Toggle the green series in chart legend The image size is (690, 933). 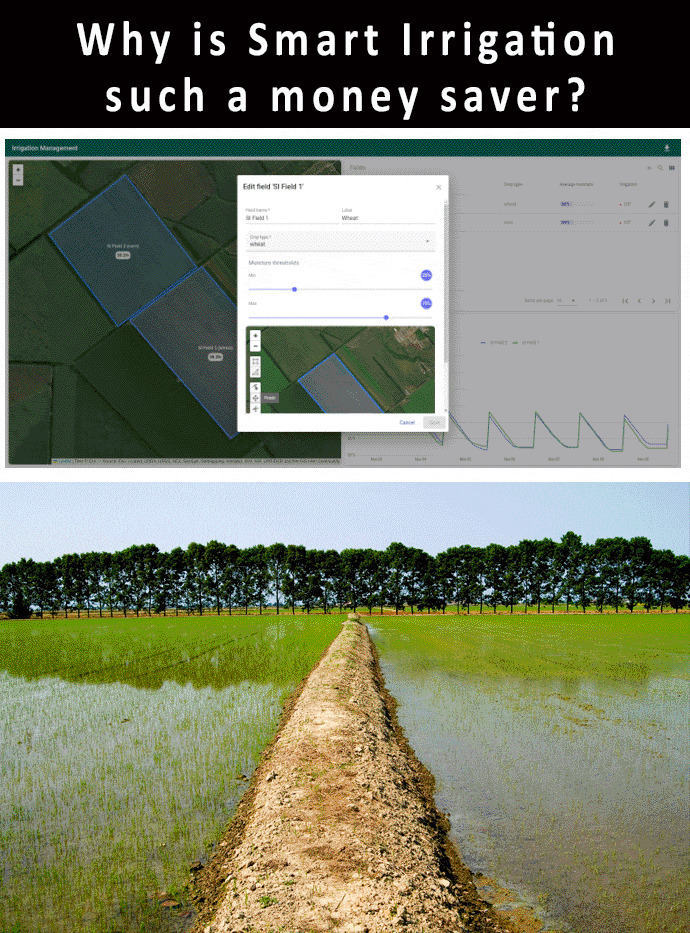(x=526, y=343)
